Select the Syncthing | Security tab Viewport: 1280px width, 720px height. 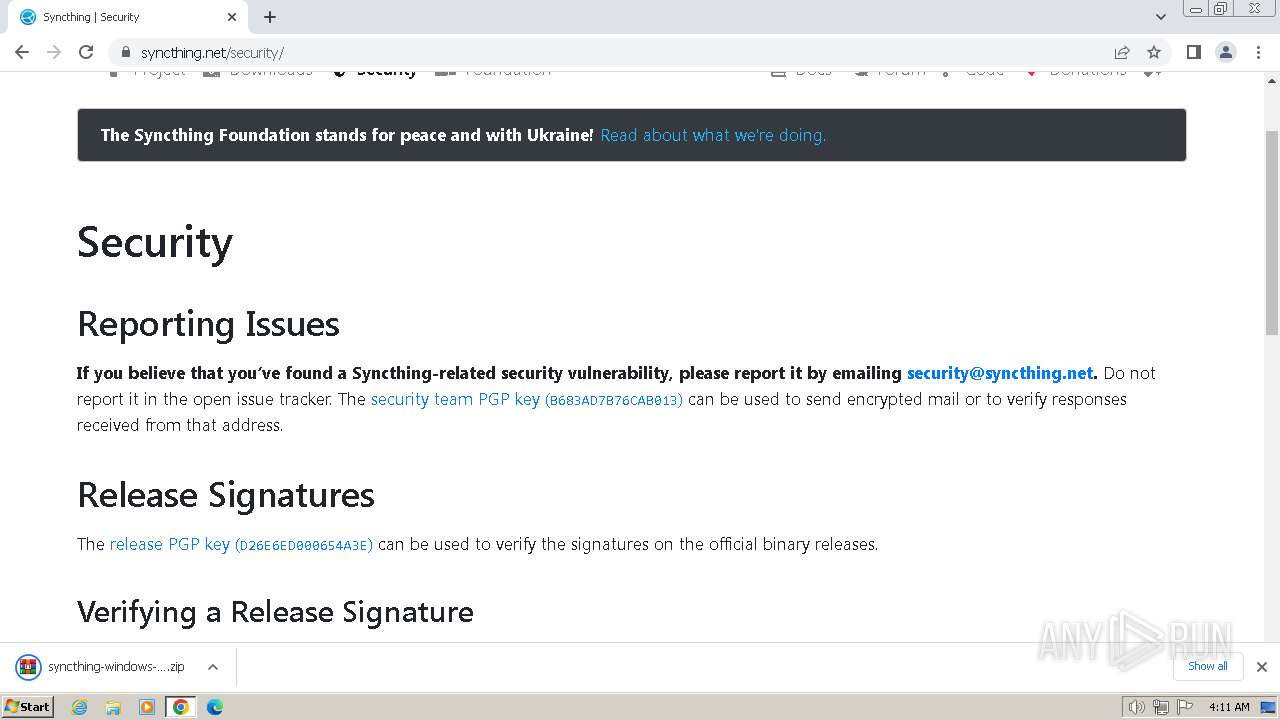128,17
